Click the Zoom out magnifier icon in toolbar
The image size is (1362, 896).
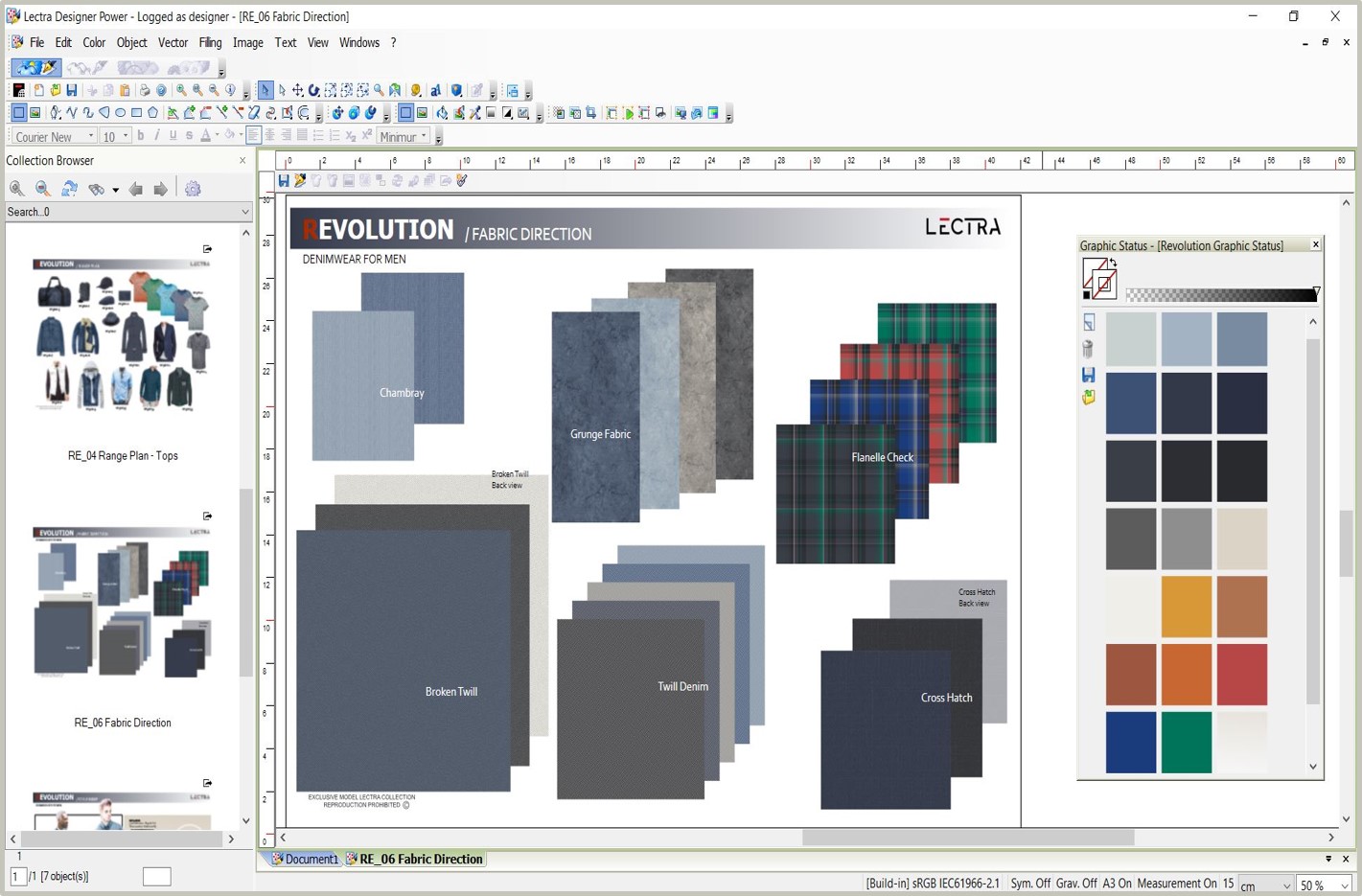[214, 90]
